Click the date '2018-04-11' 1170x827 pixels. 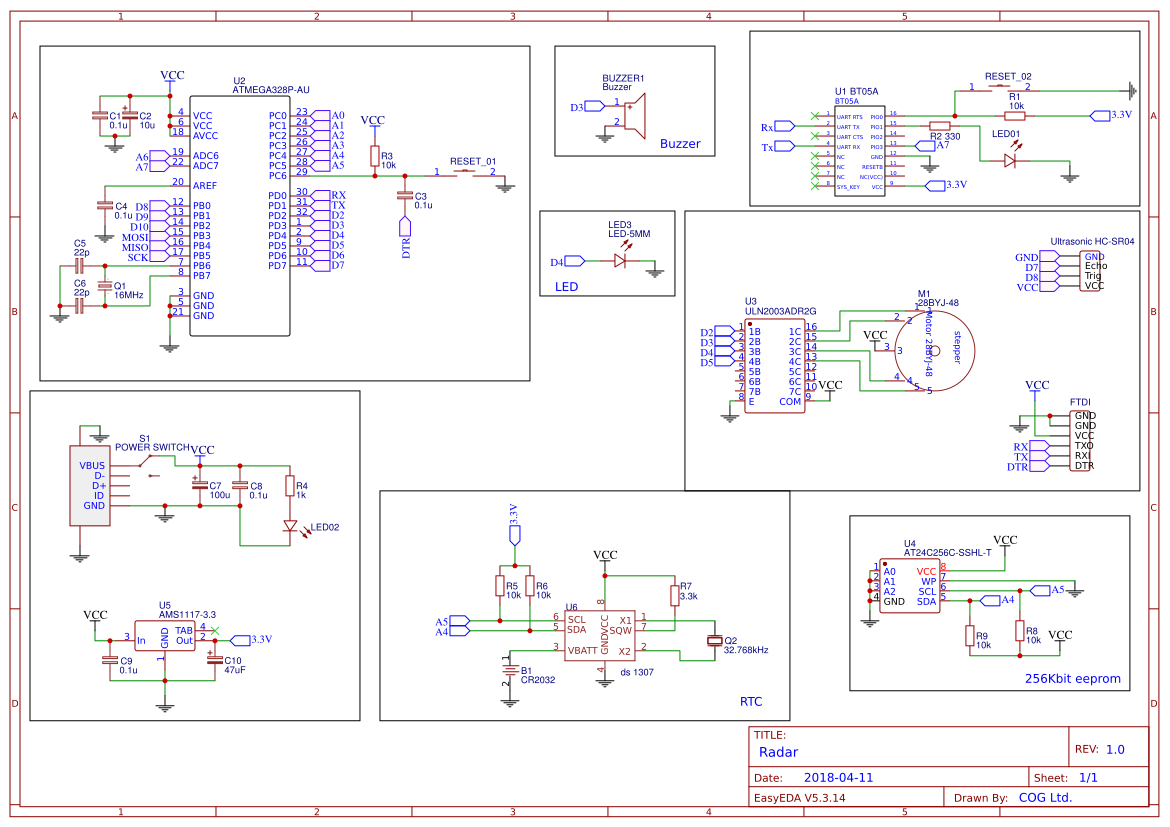(838, 777)
